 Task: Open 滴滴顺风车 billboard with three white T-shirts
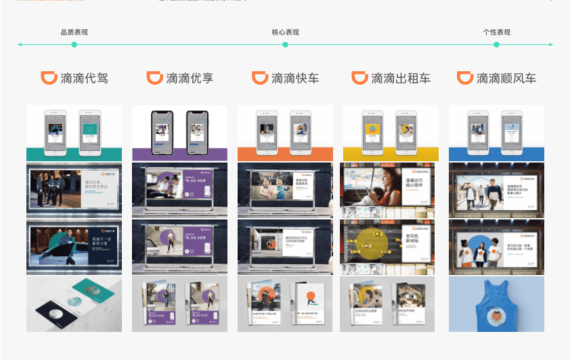(x=497, y=247)
